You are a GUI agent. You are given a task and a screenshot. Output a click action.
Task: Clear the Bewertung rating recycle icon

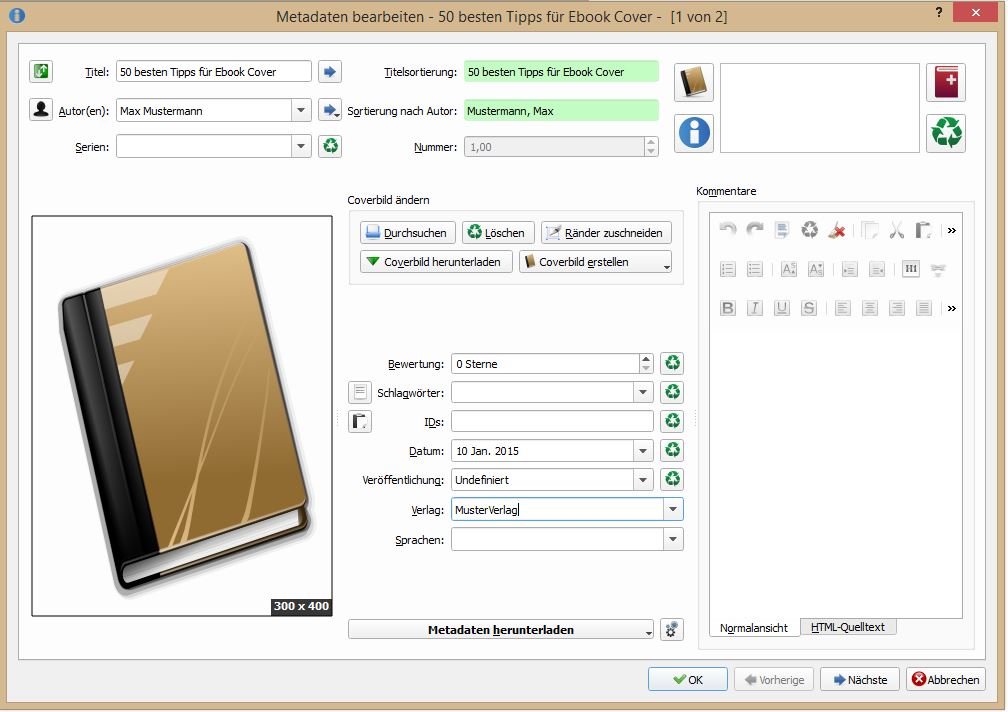coord(672,363)
